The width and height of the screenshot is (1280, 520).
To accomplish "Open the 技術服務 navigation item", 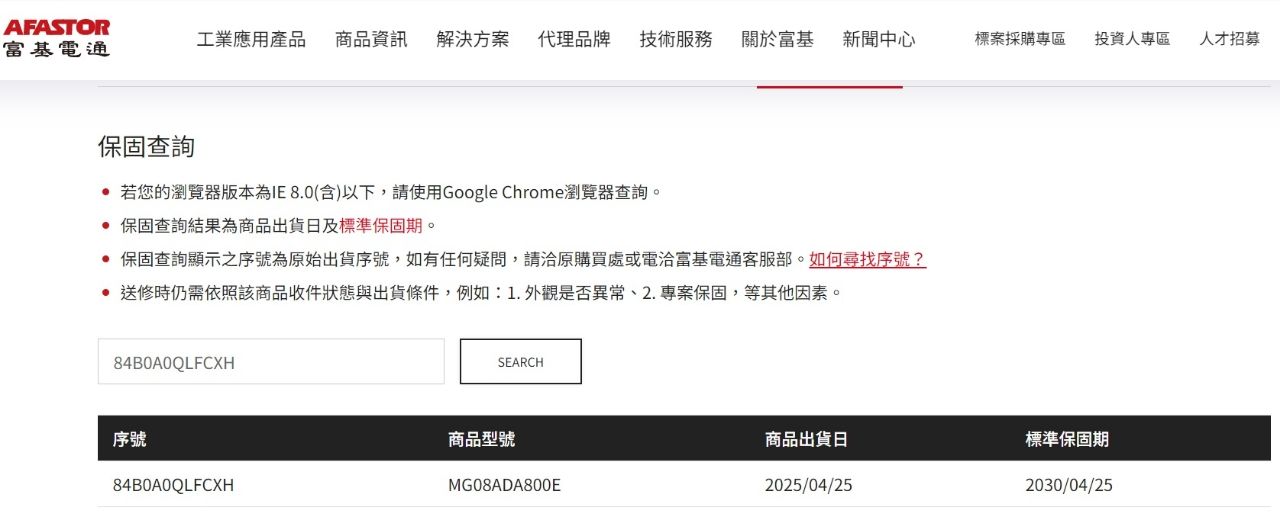I will pos(676,39).
